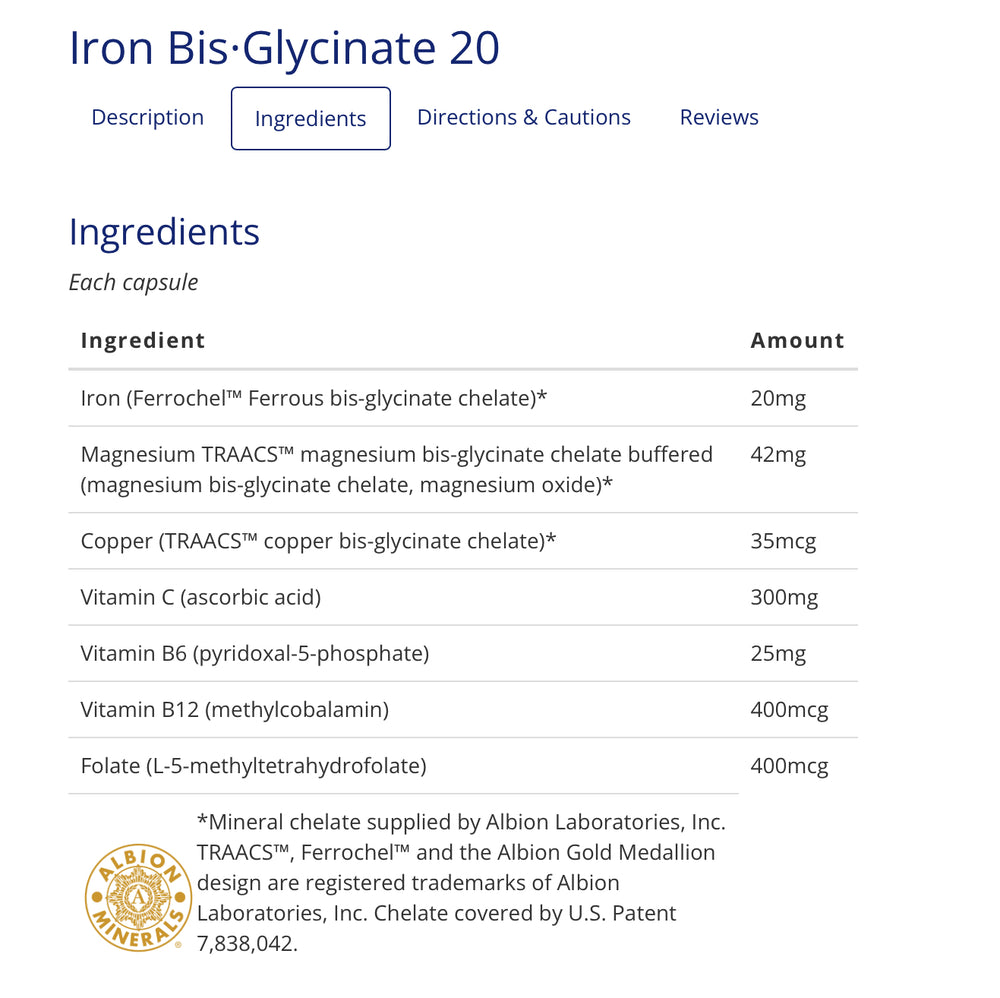Open the Description tab
This screenshot has width=1000, height=998.
[147, 117]
